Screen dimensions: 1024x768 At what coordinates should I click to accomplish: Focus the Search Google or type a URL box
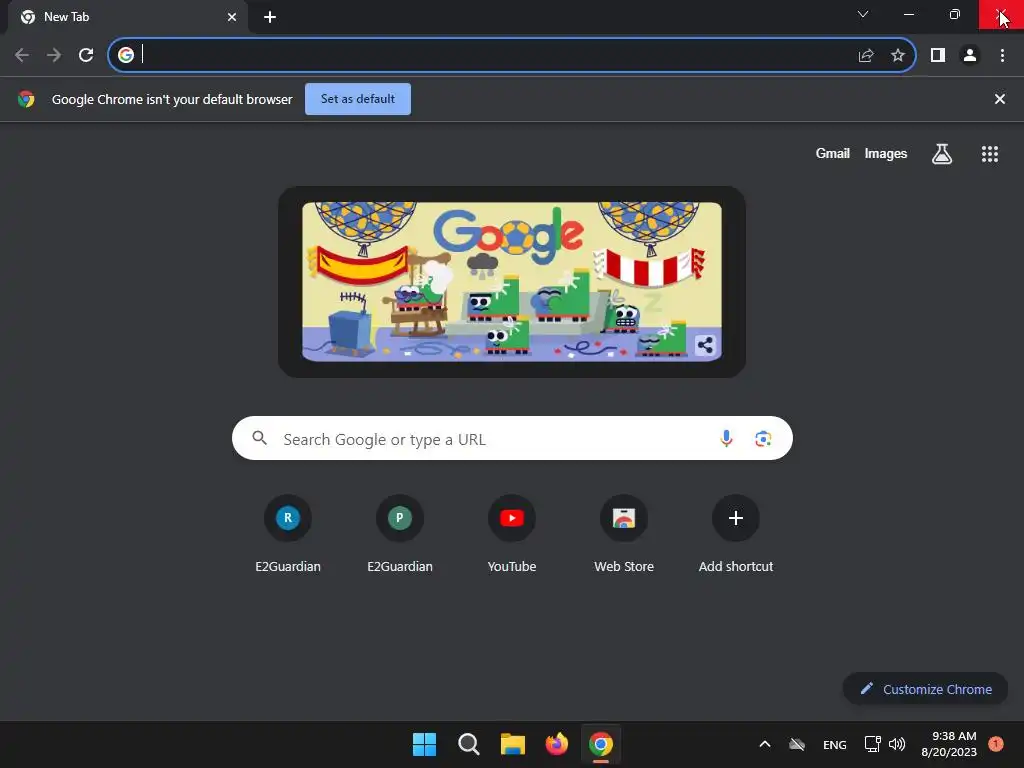click(512, 438)
